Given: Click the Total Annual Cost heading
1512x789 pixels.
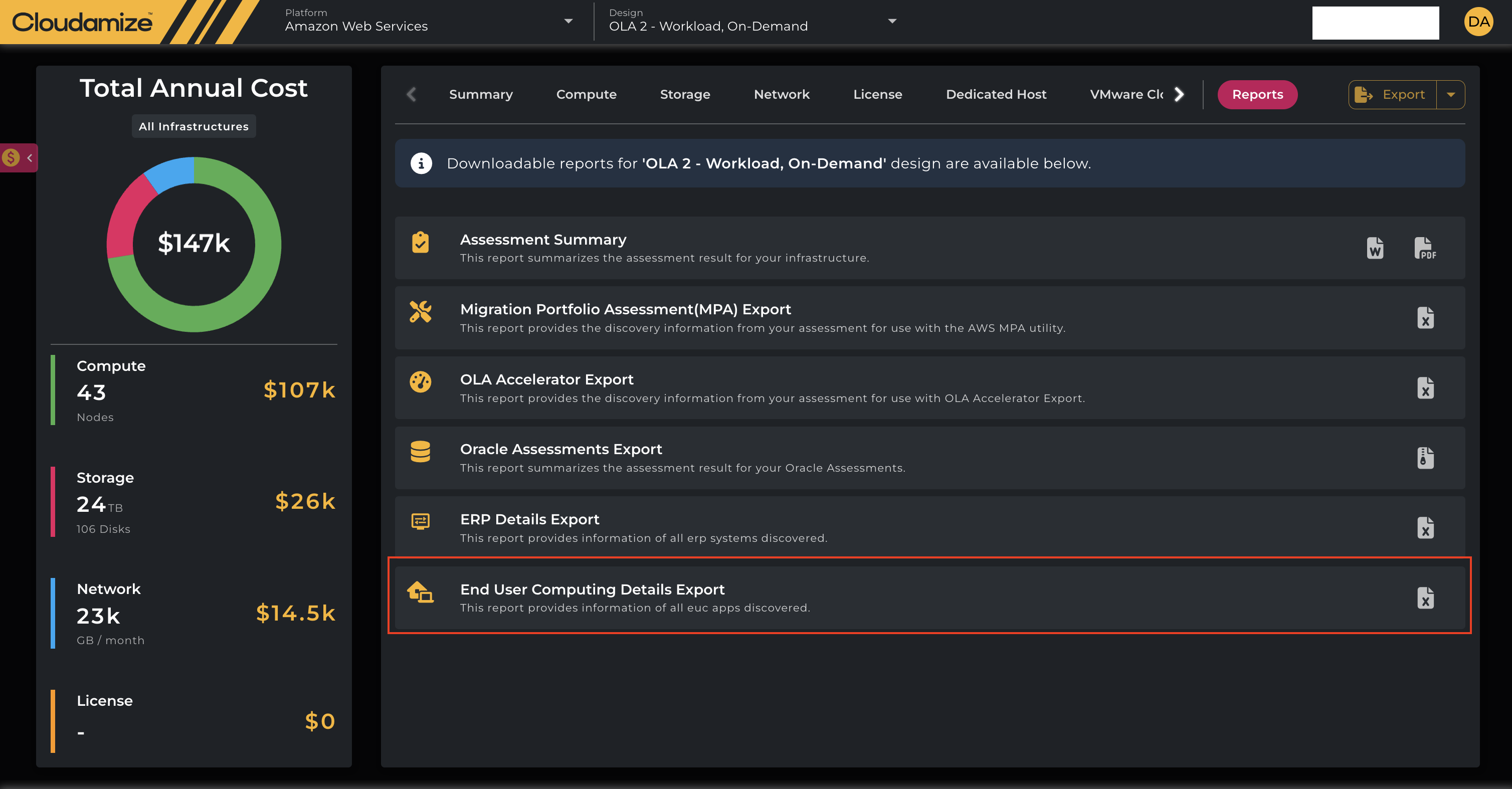Looking at the screenshot, I should point(193,88).
